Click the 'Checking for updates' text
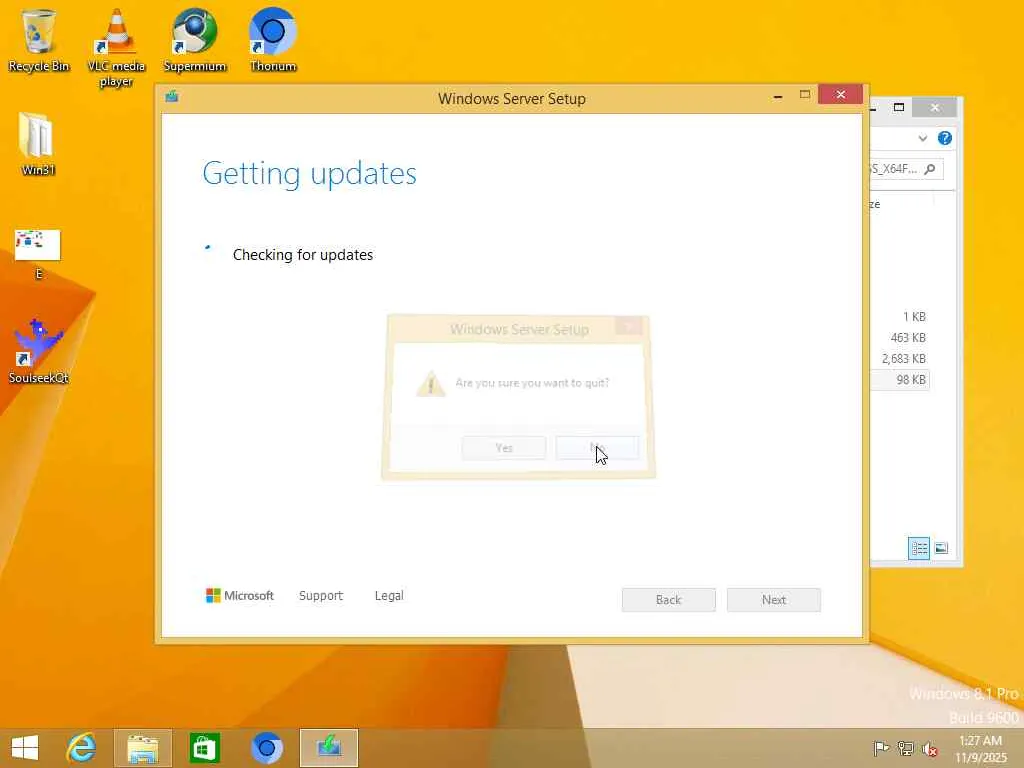The width and height of the screenshot is (1024, 768). (303, 255)
